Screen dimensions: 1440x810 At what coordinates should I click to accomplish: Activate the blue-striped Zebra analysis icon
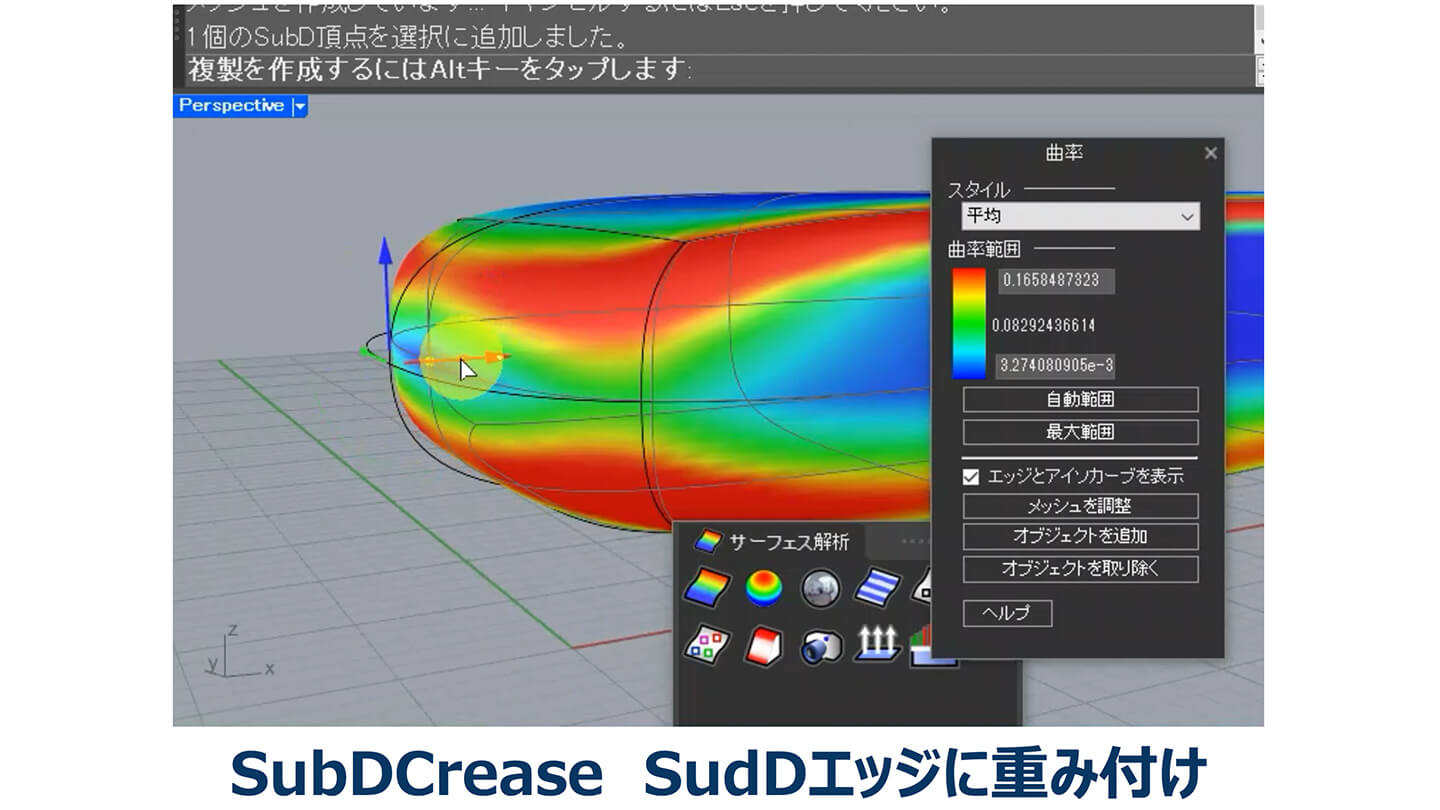tap(877, 588)
